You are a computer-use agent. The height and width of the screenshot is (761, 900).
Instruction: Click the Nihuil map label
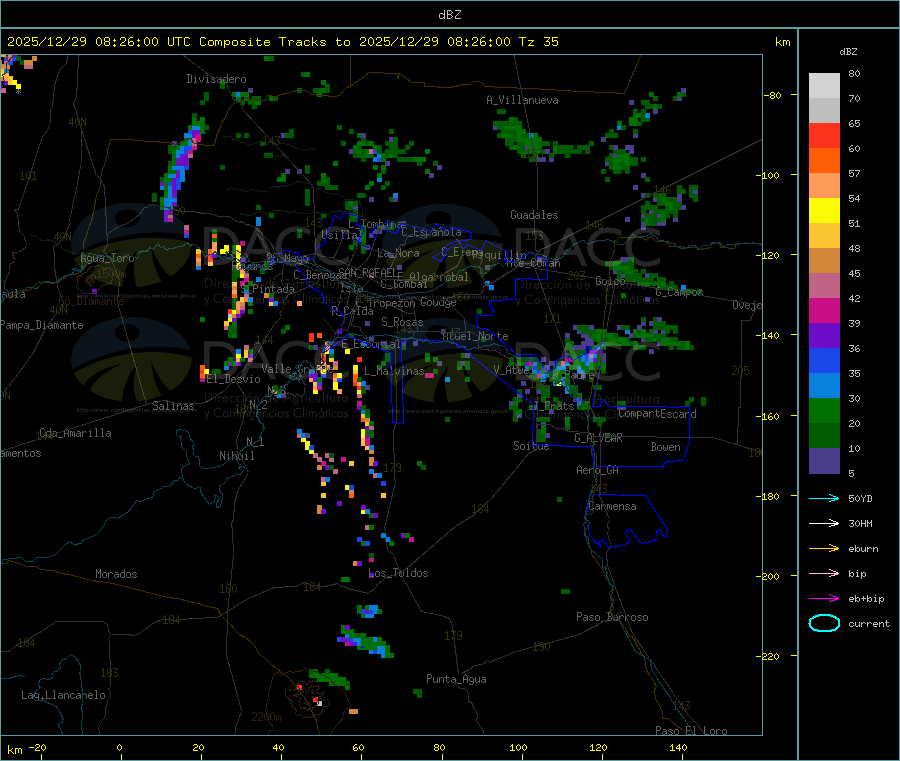pyautogui.click(x=236, y=456)
